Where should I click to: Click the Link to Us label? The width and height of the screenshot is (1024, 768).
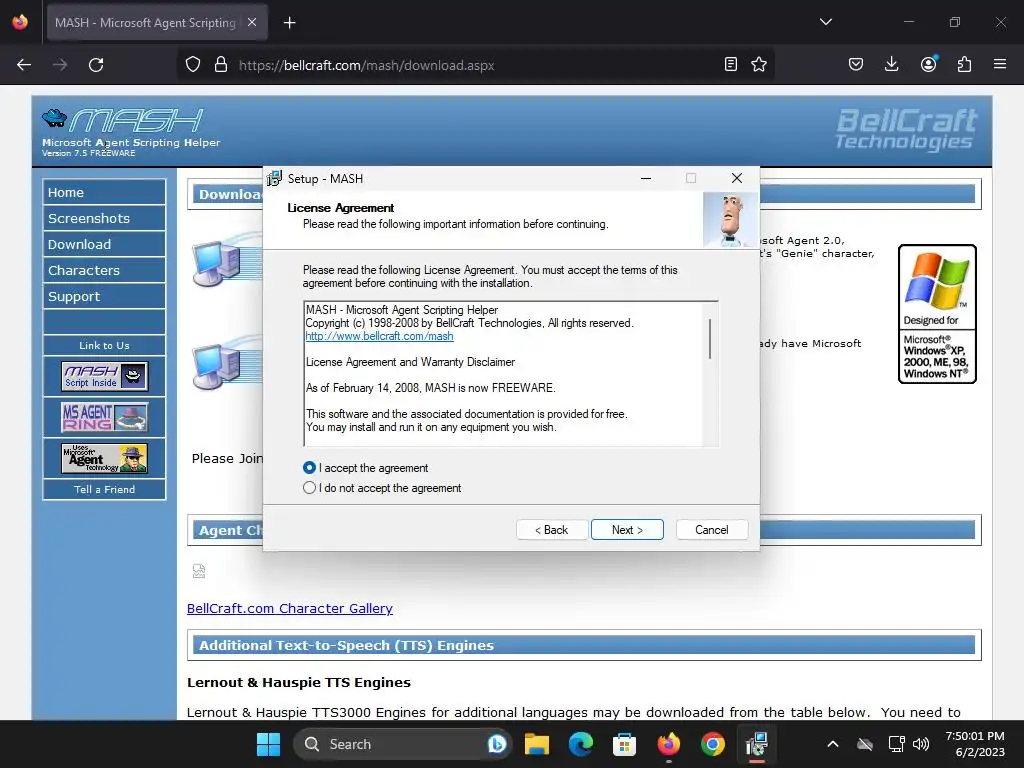tap(104, 345)
